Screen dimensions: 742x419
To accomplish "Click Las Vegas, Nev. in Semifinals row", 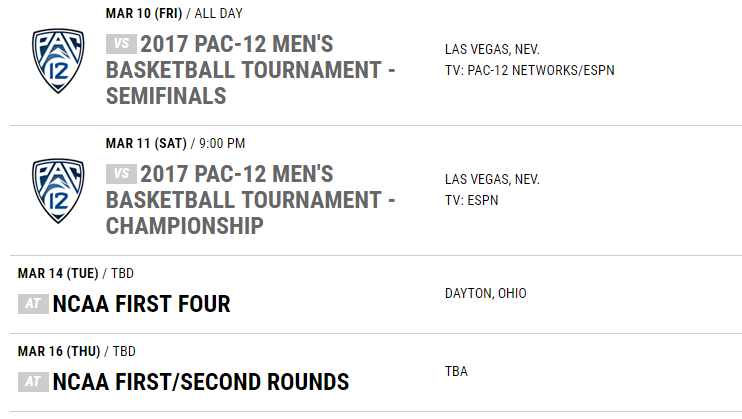I will [492, 49].
